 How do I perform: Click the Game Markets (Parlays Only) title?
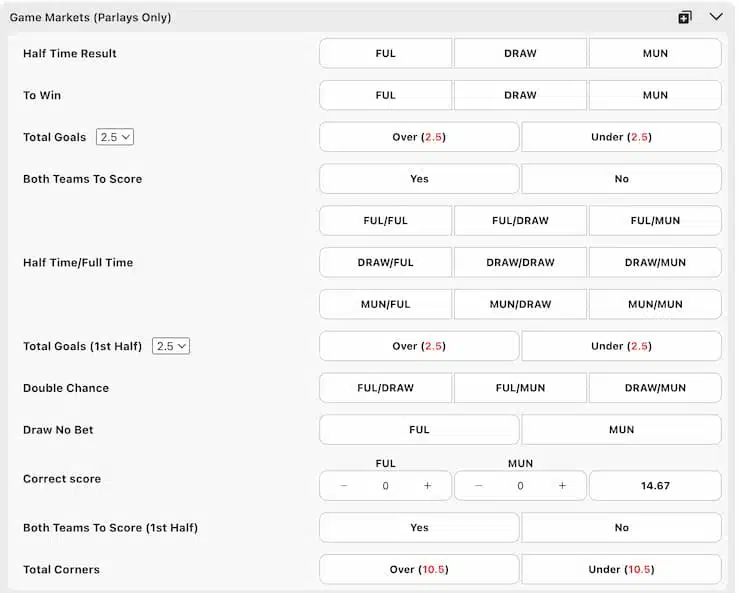(90, 17)
